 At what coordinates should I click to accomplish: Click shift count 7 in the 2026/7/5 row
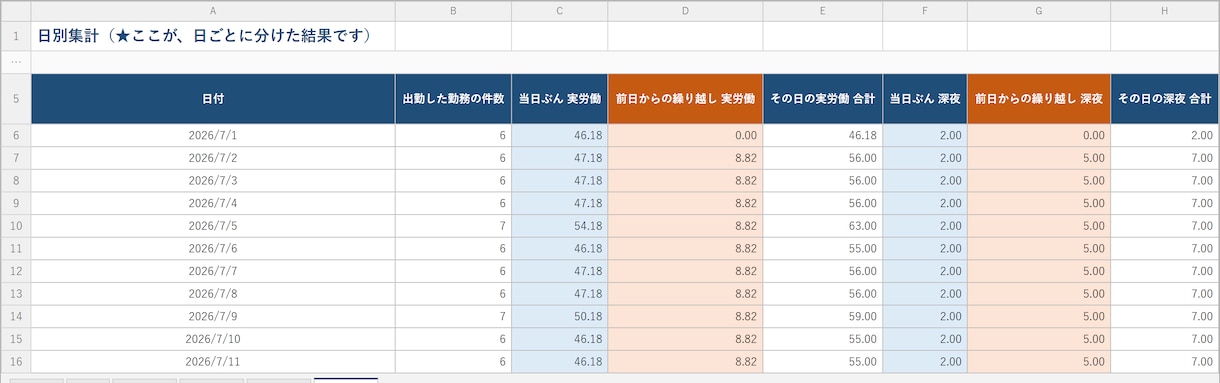pos(453,226)
